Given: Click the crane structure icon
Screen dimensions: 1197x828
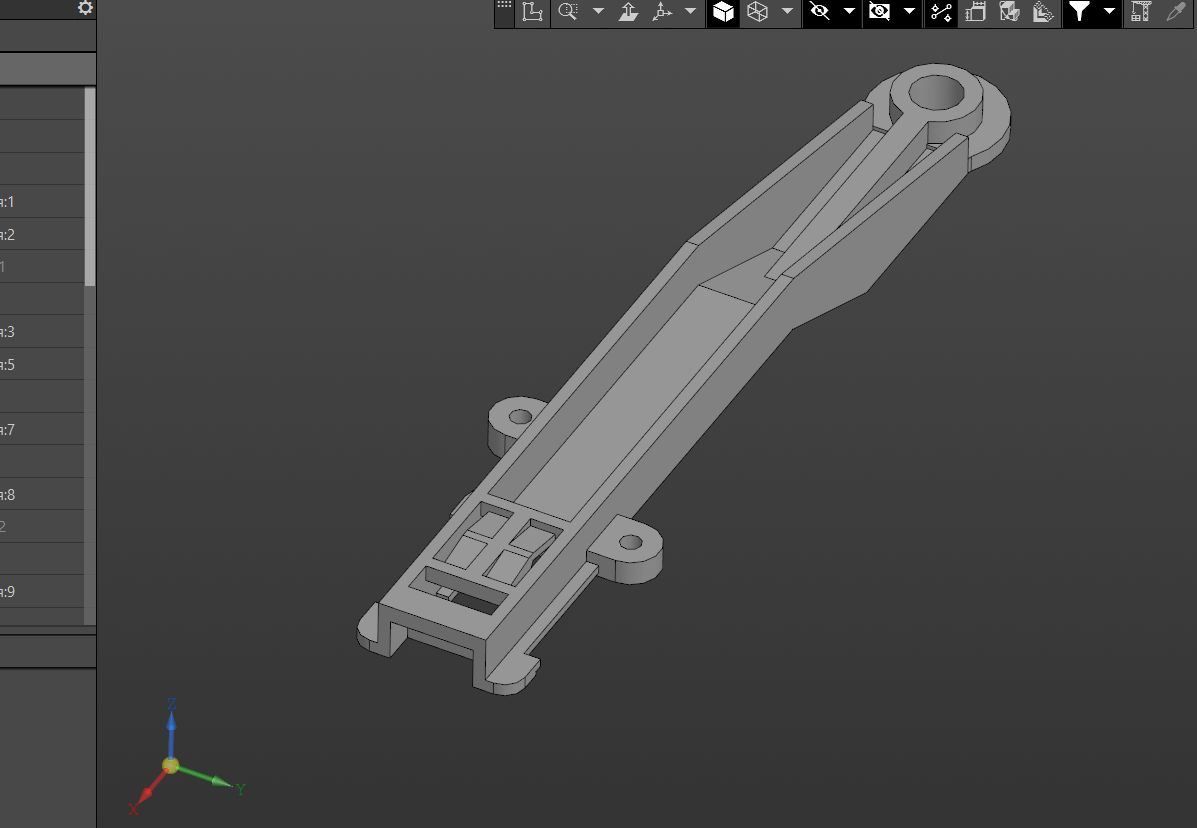Looking at the screenshot, I should pyautogui.click(x=1141, y=11).
